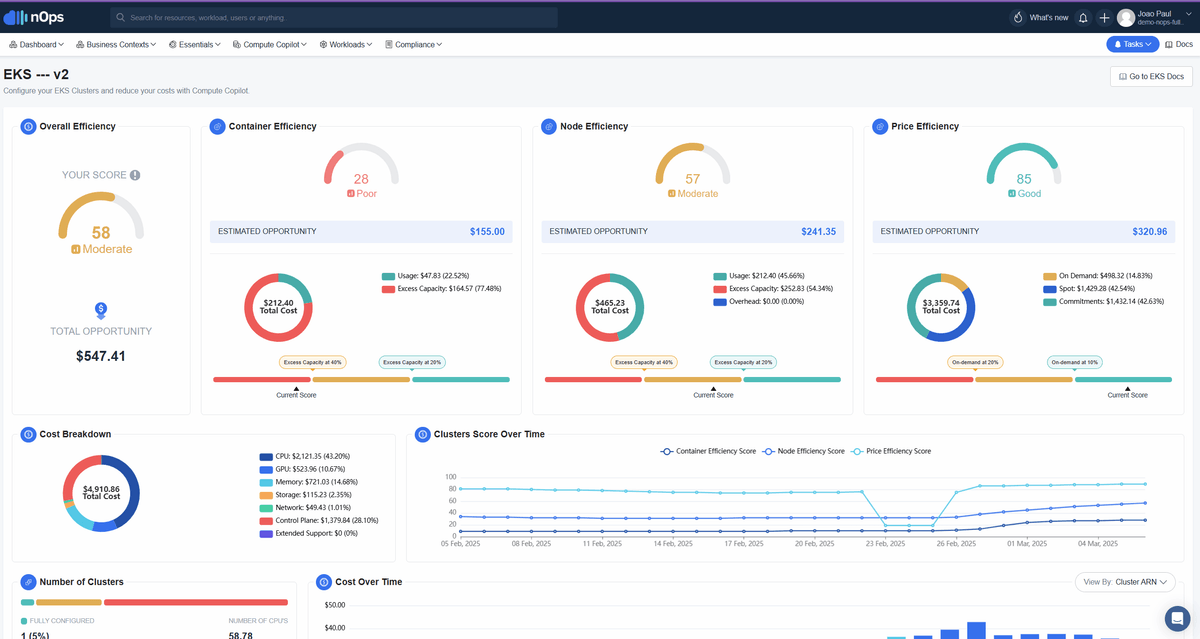This screenshot has width=1200, height=639.
Task: Click the Price Efficiency panel icon
Action: [880, 127]
